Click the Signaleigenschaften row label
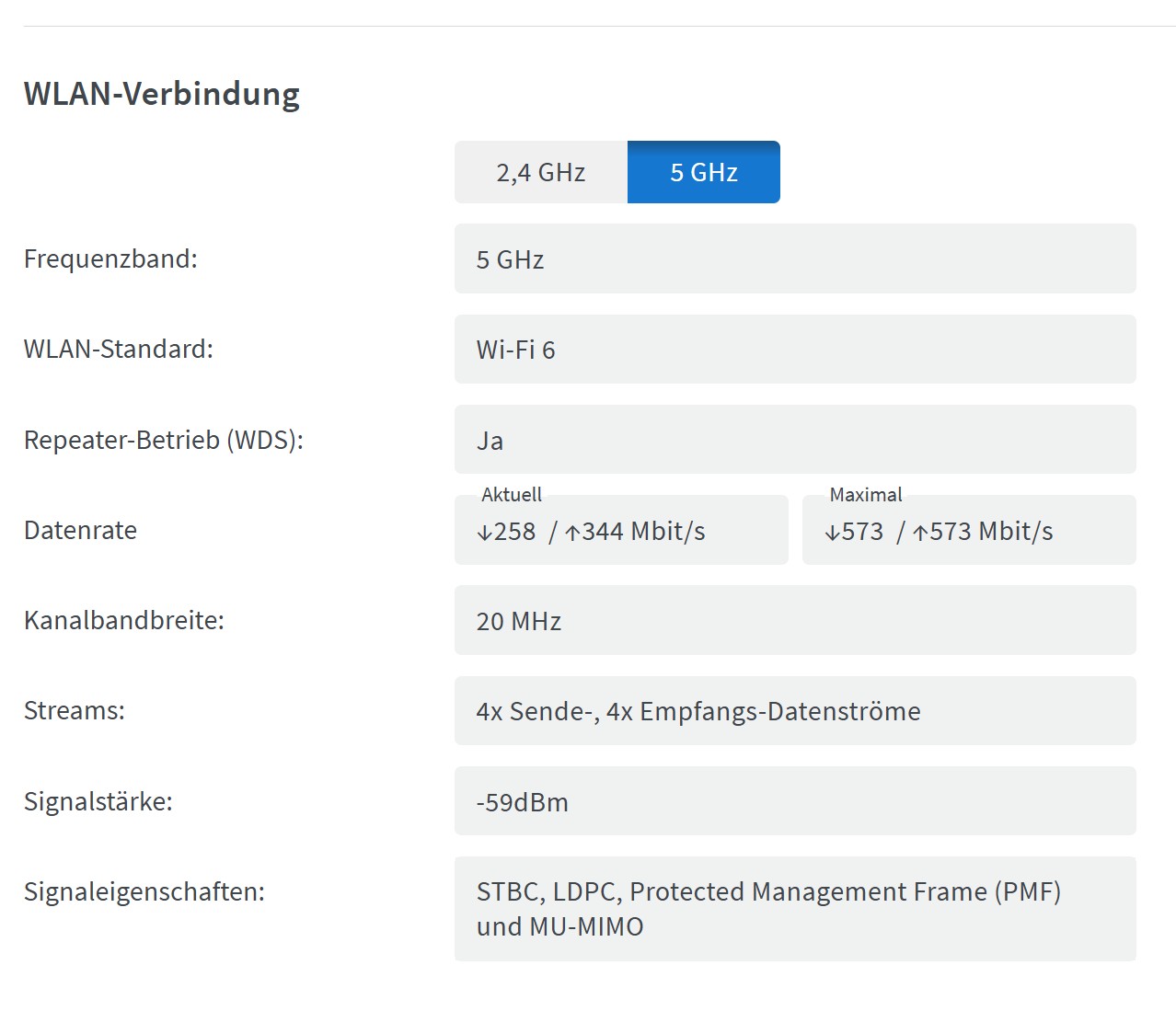The image size is (1176, 1011). point(144,890)
